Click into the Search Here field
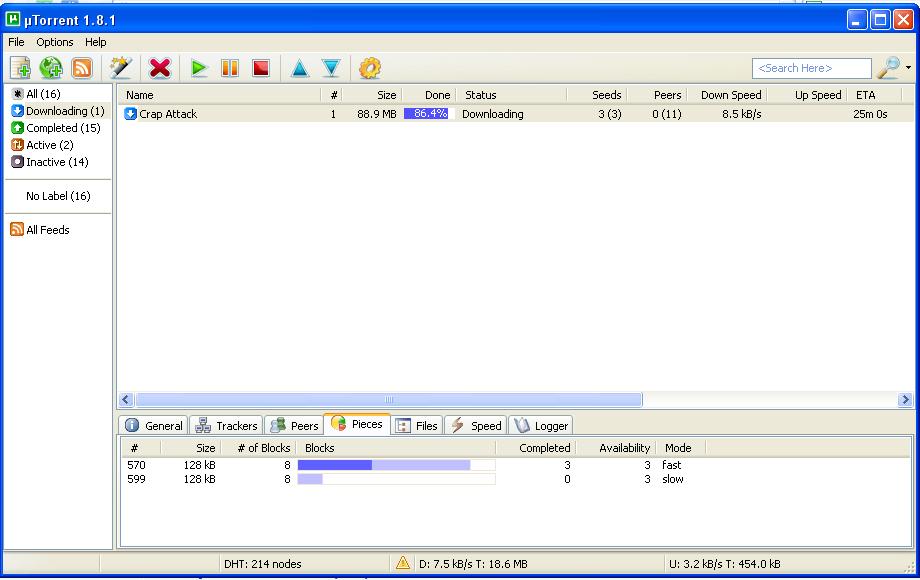920x580 pixels. point(811,68)
